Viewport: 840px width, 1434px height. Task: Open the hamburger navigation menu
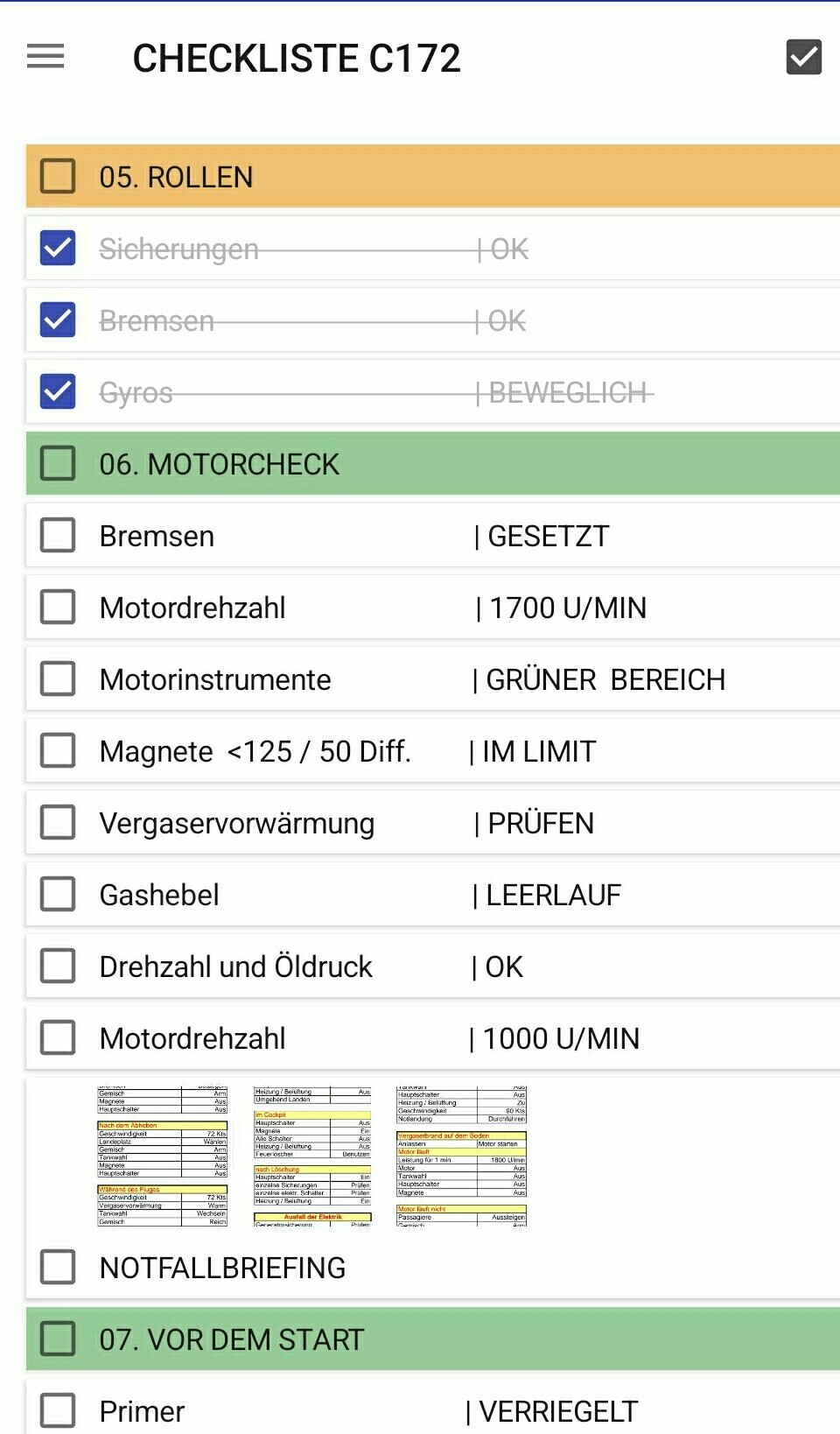45,57
